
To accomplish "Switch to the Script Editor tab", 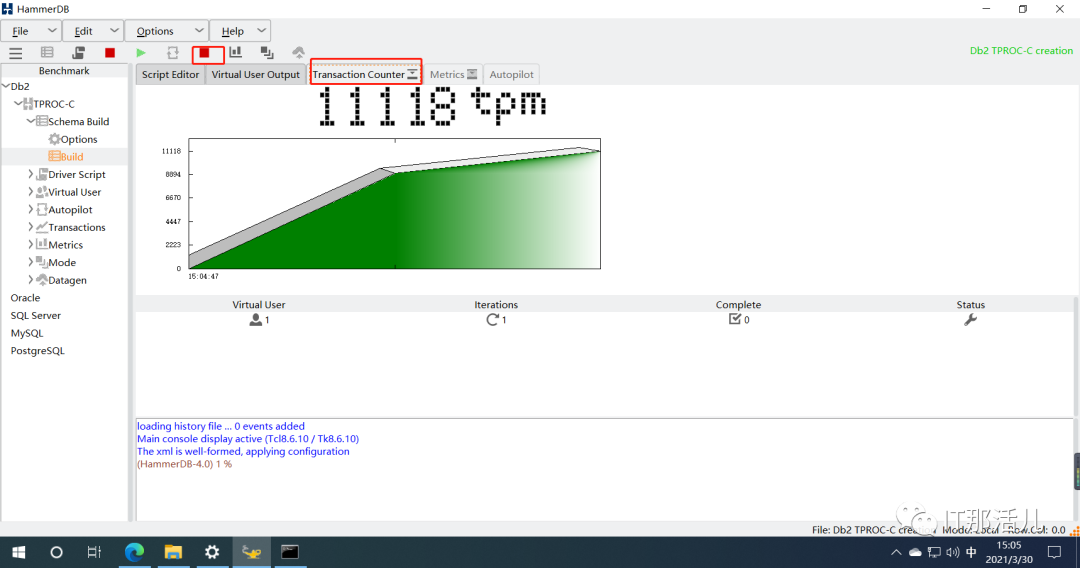I will [x=170, y=74].
